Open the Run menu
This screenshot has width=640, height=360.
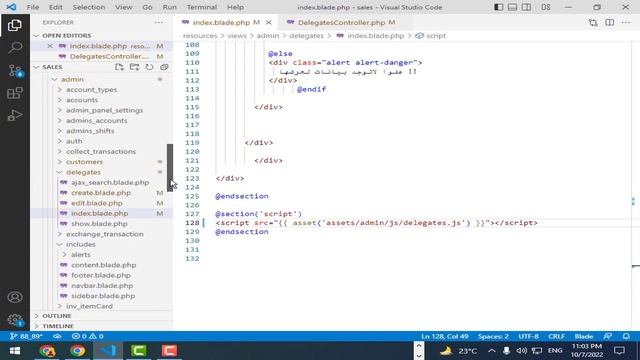click(x=169, y=7)
